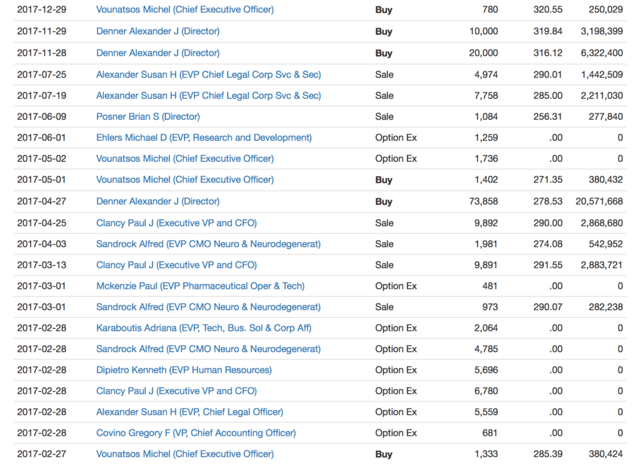Screen dimensions: 640x464
Task: Open Denner Alexander J link dated 2017-11-28
Action: (x=158, y=53)
